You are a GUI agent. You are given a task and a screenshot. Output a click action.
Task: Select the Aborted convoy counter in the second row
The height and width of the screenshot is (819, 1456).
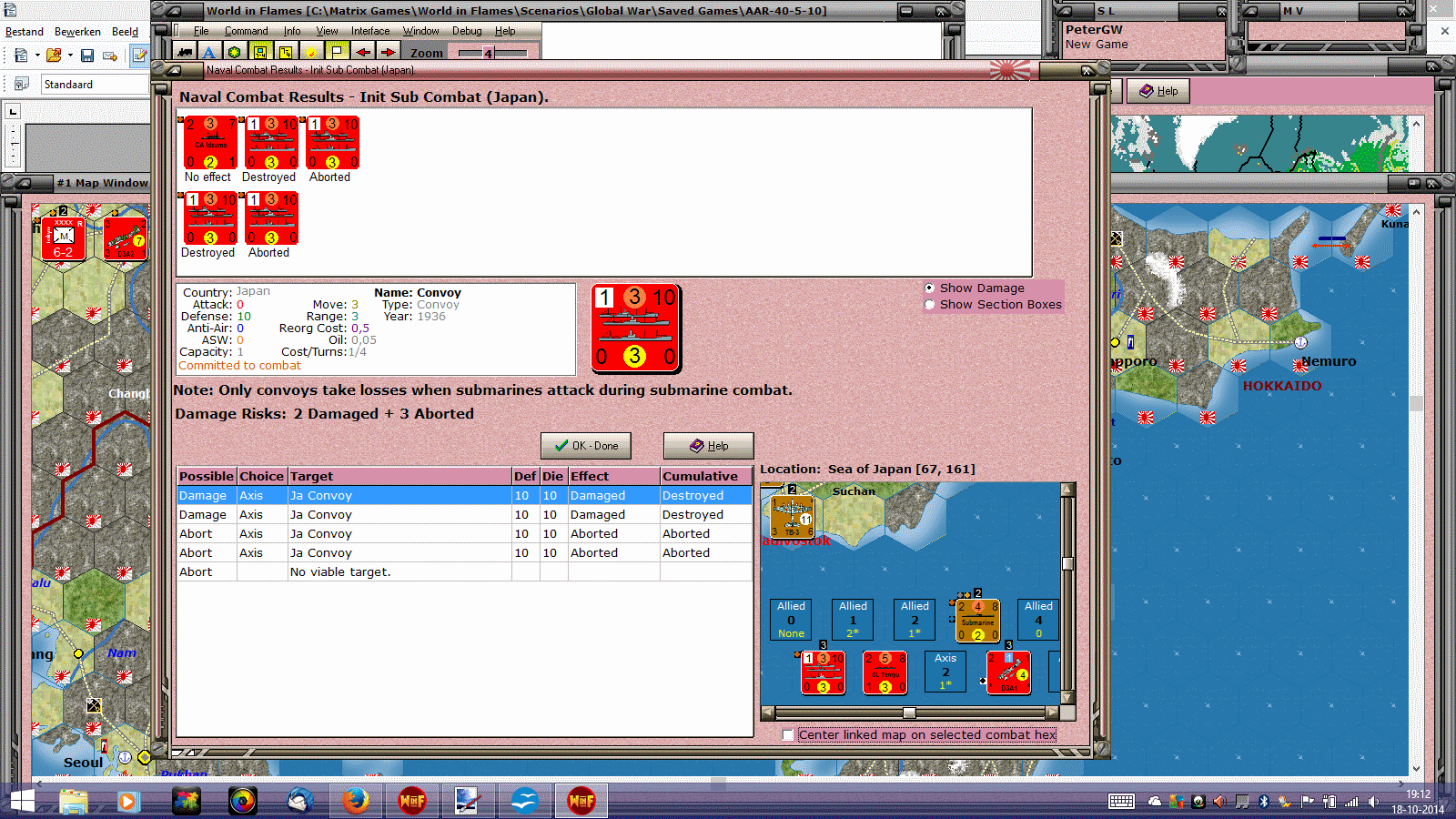(271, 218)
